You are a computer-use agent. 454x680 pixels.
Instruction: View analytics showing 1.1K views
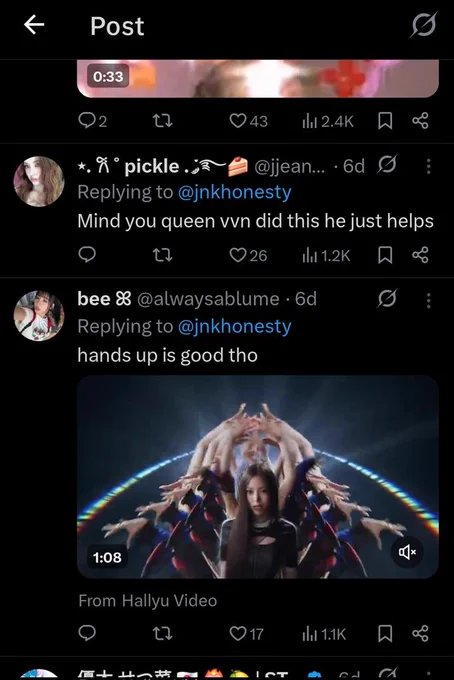(x=324, y=634)
